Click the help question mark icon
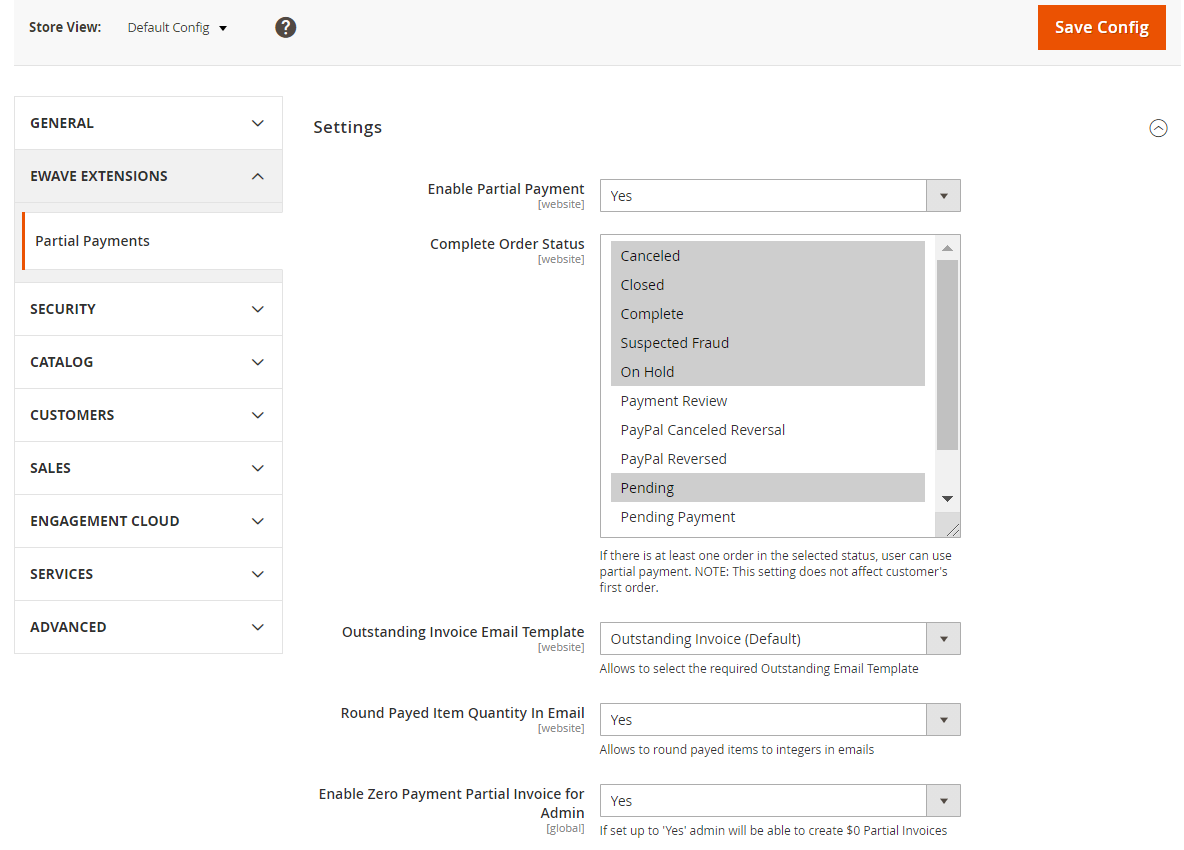 pos(286,27)
